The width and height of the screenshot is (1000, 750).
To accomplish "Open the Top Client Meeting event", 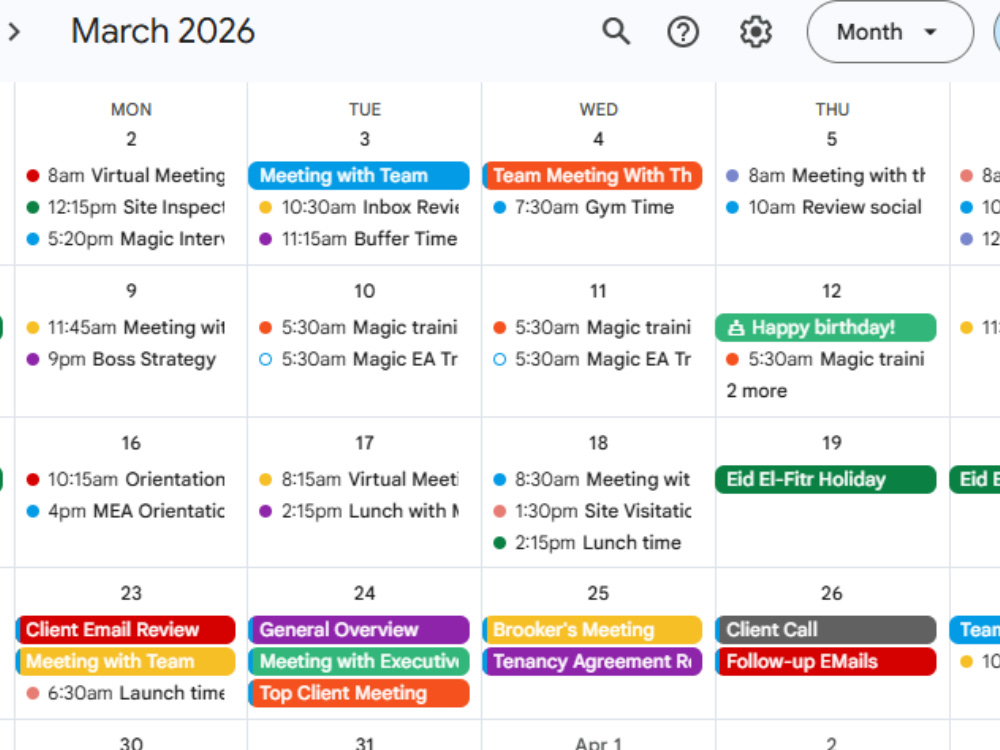I will (x=359, y=693).
